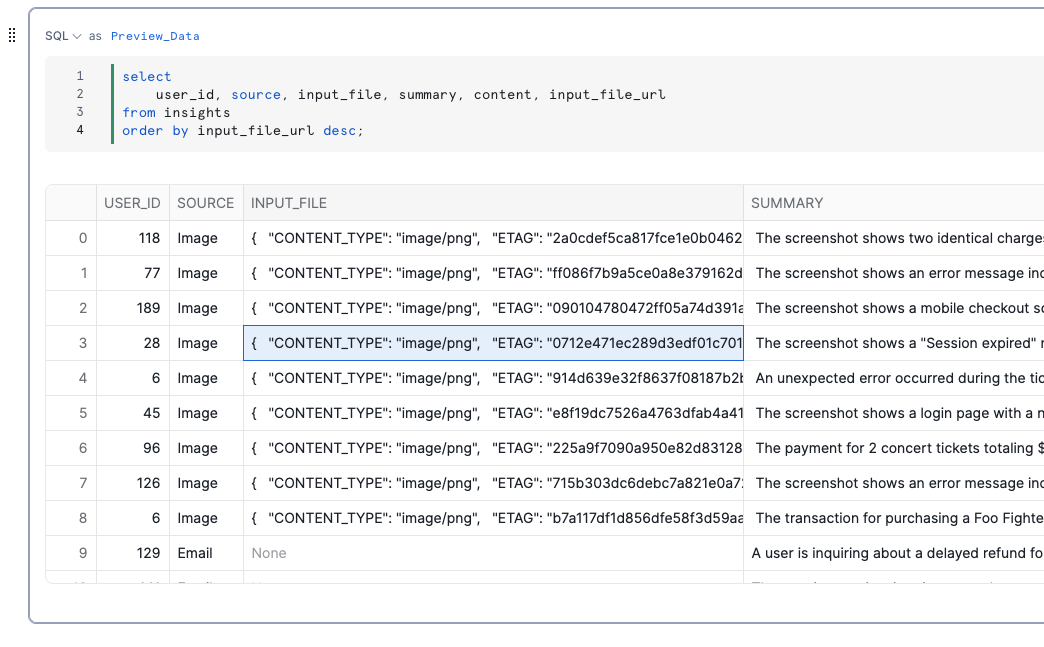Screen dimensions: 1044x647
Task: Click the six-dot drag handle icon
Action: [11, 35]
